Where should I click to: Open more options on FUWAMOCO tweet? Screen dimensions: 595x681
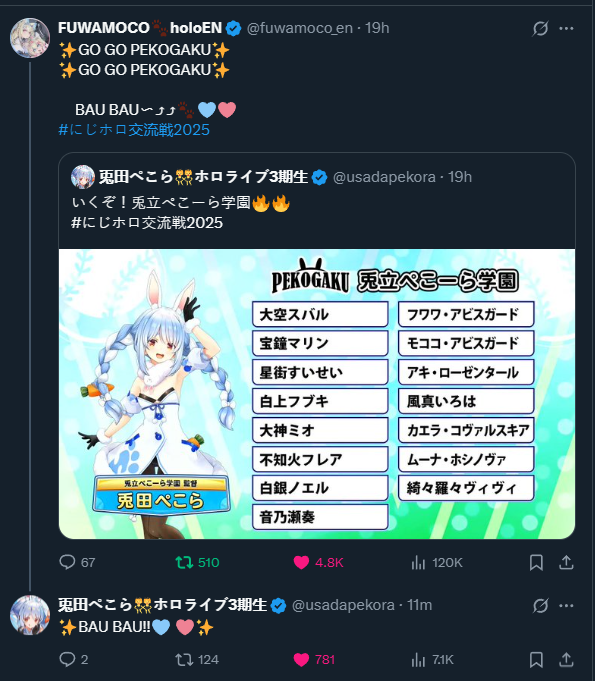(x=566, y=29)
